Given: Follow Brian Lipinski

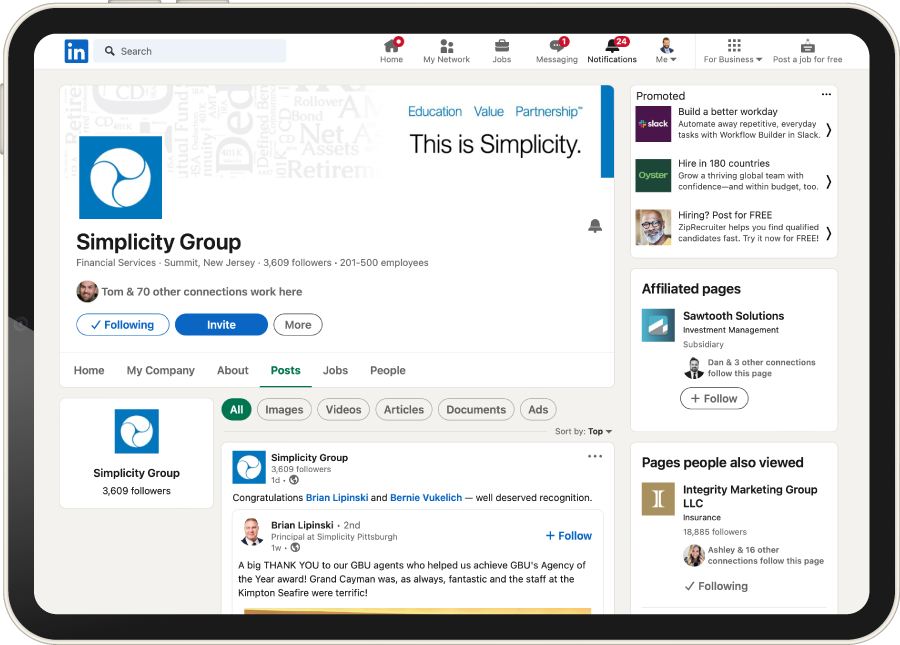Looking at the screenshot, I should click(568, 536).
